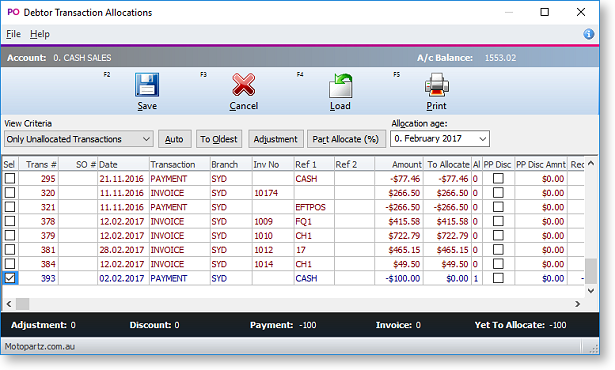The image size is (615, 370).
Task: Click the Auto button
Action: point(174,139)
